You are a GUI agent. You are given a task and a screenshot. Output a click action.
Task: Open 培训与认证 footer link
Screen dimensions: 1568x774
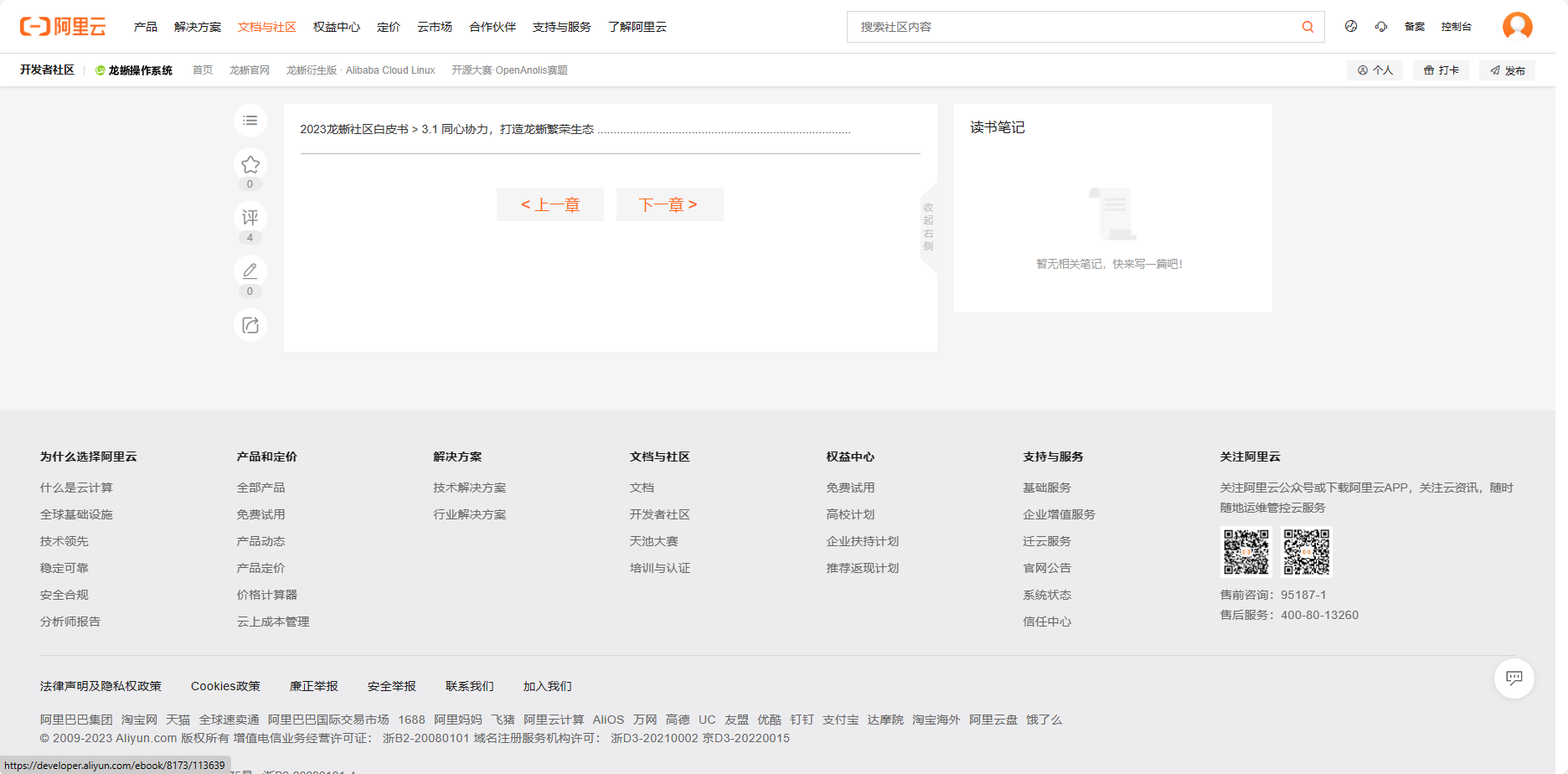660,568
